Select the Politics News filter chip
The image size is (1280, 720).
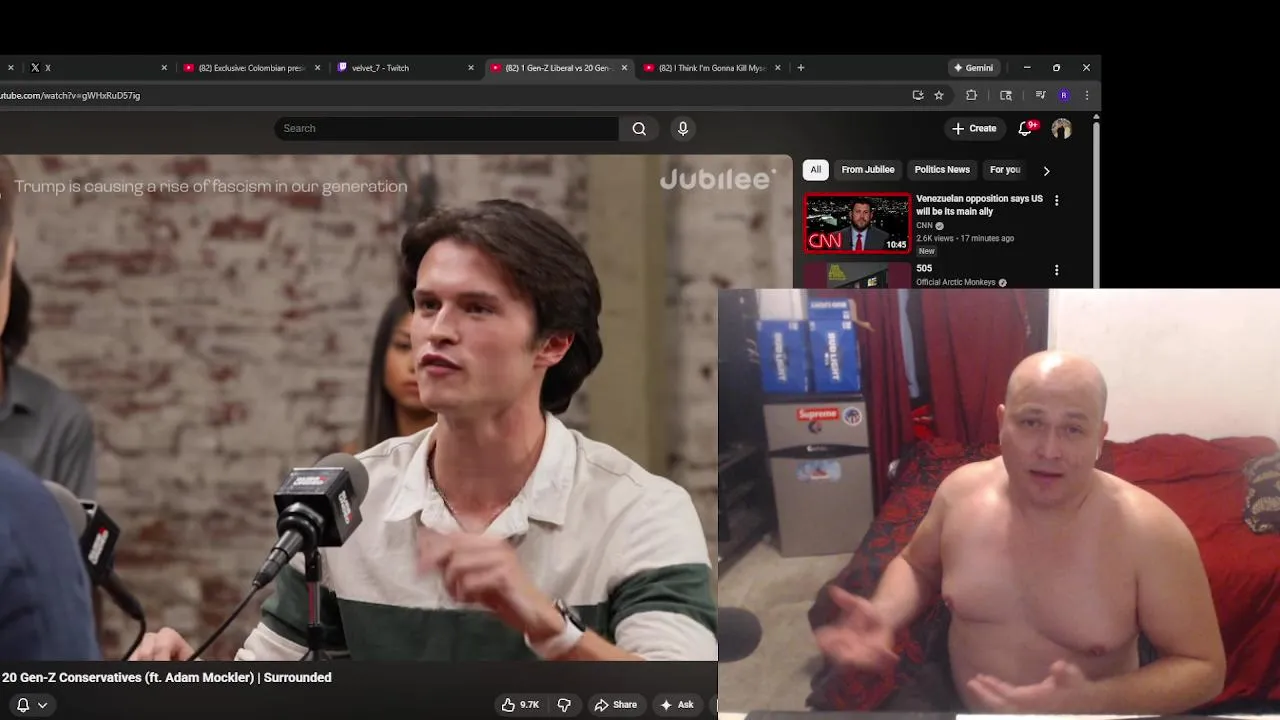coord(942,170)
